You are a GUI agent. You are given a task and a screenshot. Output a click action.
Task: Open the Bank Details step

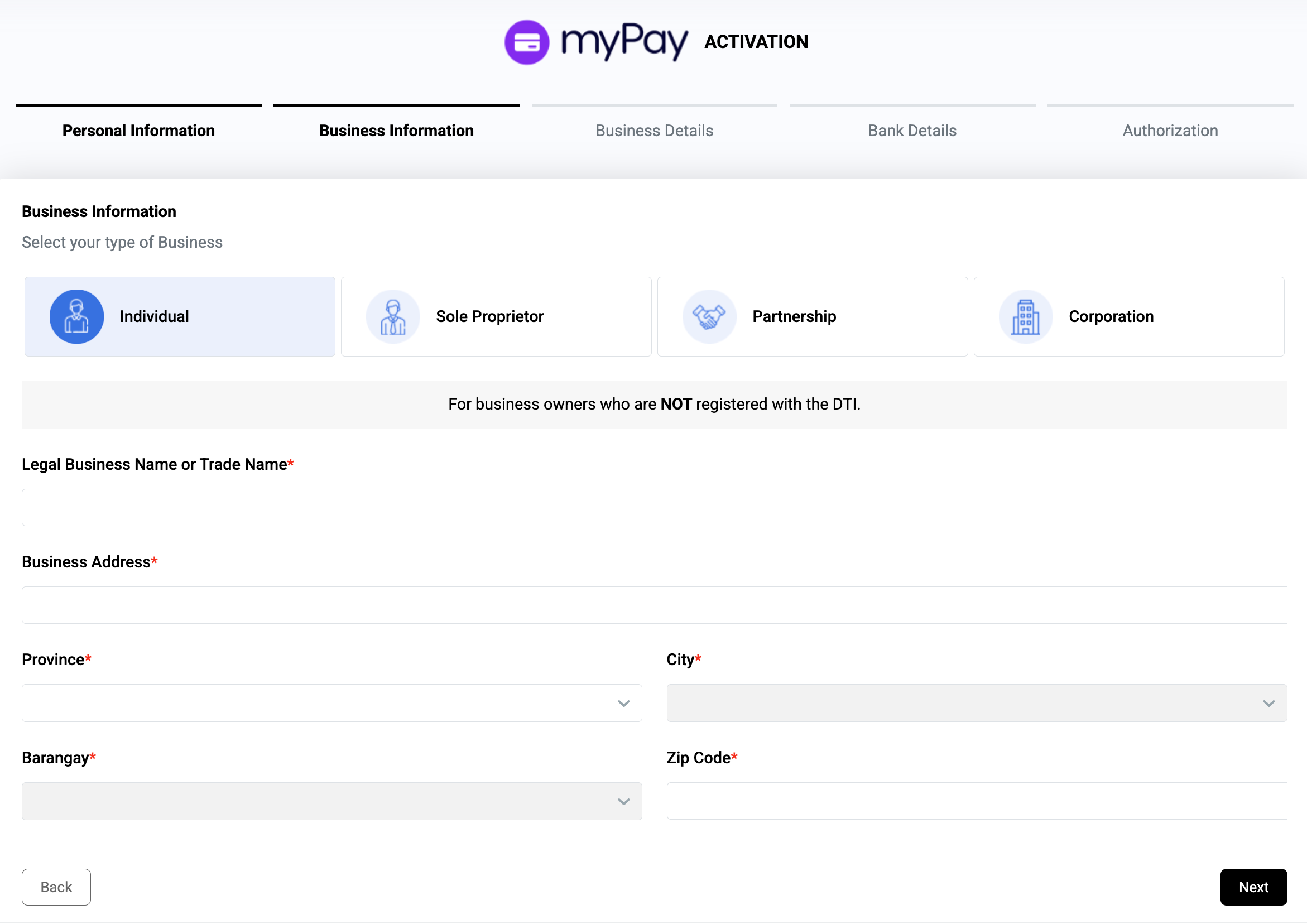click(x=912, y=131)
